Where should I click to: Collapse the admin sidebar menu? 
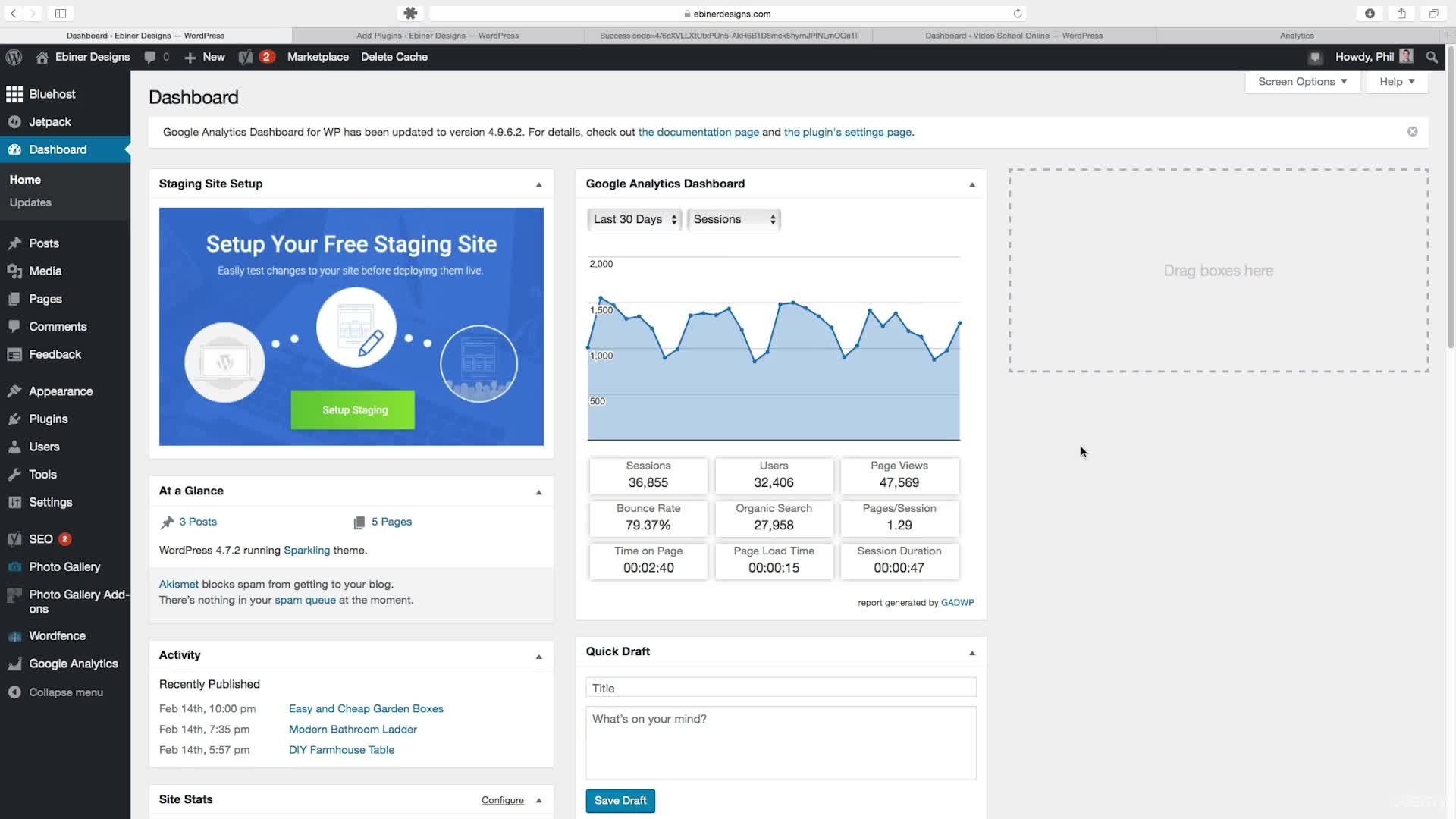[65, 692]
